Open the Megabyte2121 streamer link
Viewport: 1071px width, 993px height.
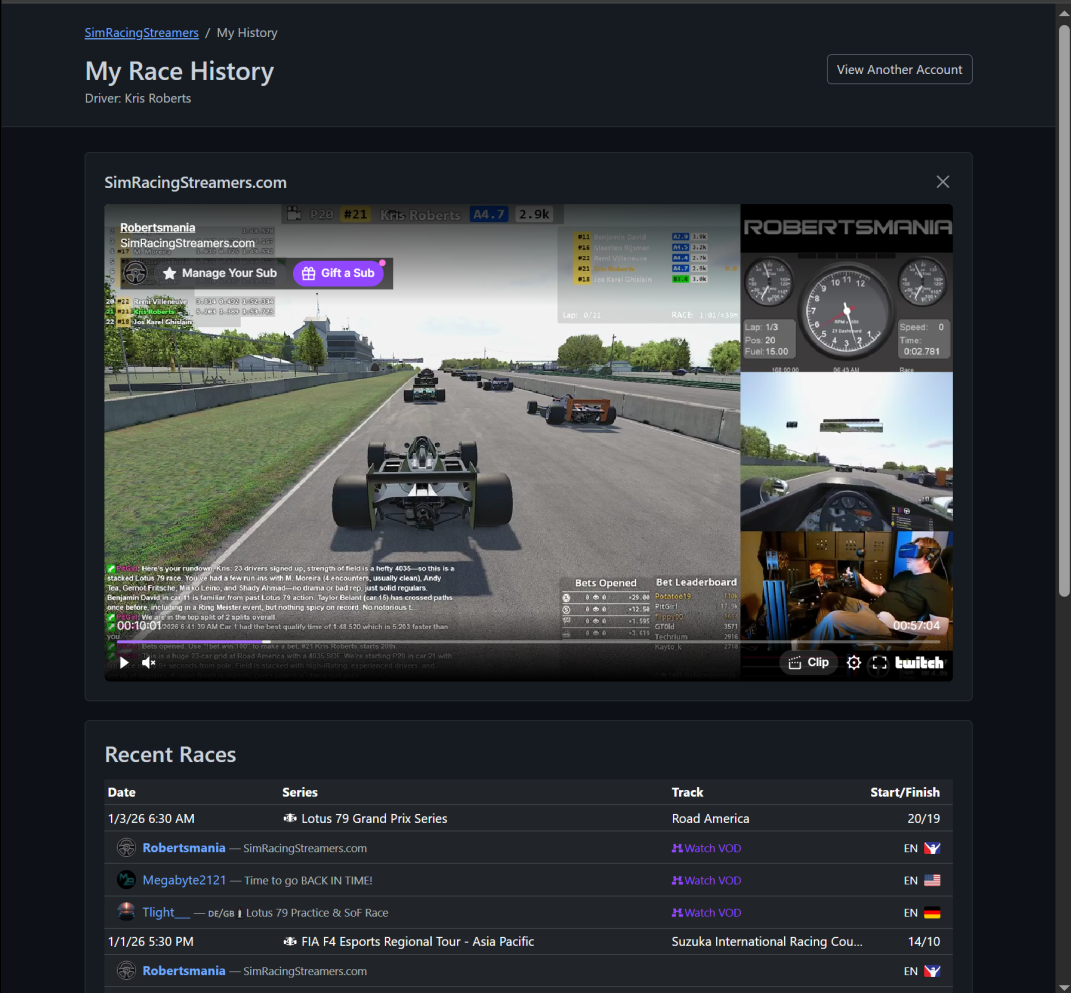click(184, 881)
